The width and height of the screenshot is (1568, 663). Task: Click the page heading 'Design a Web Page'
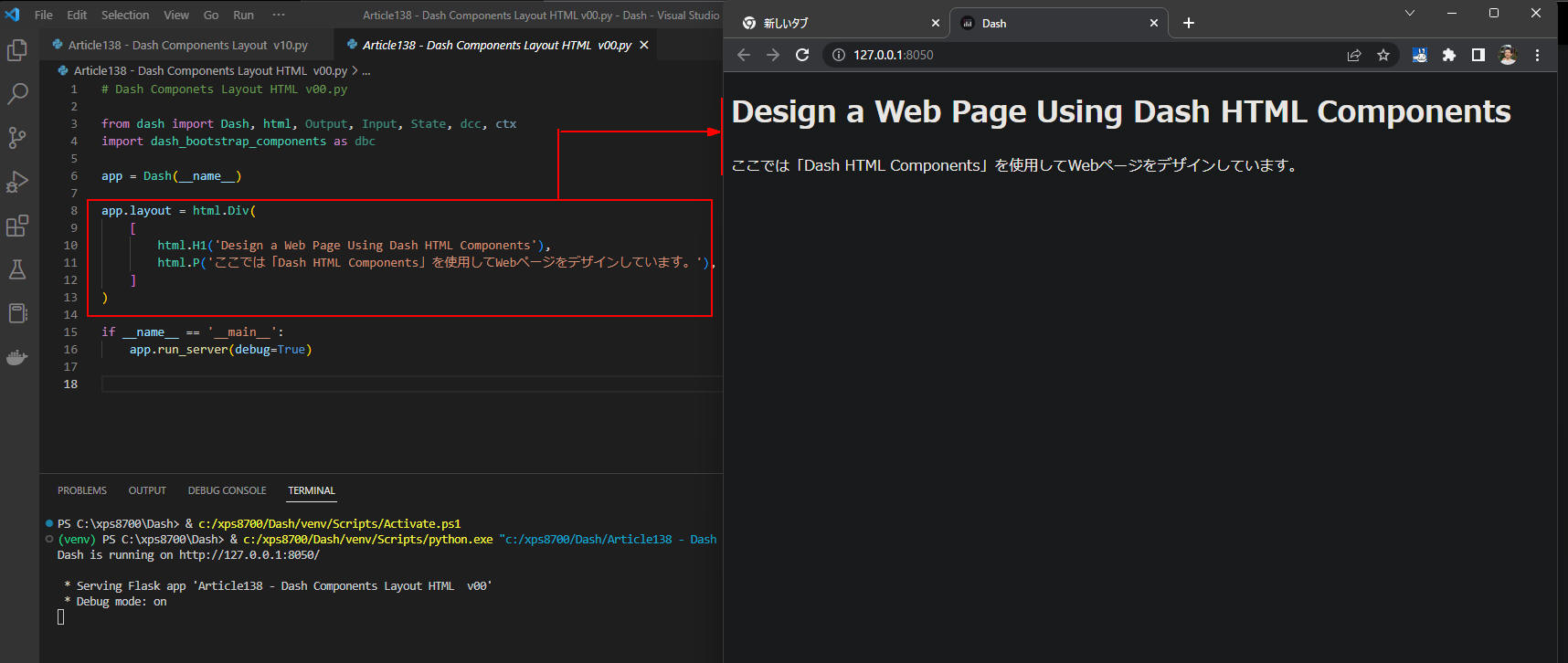1121,111
